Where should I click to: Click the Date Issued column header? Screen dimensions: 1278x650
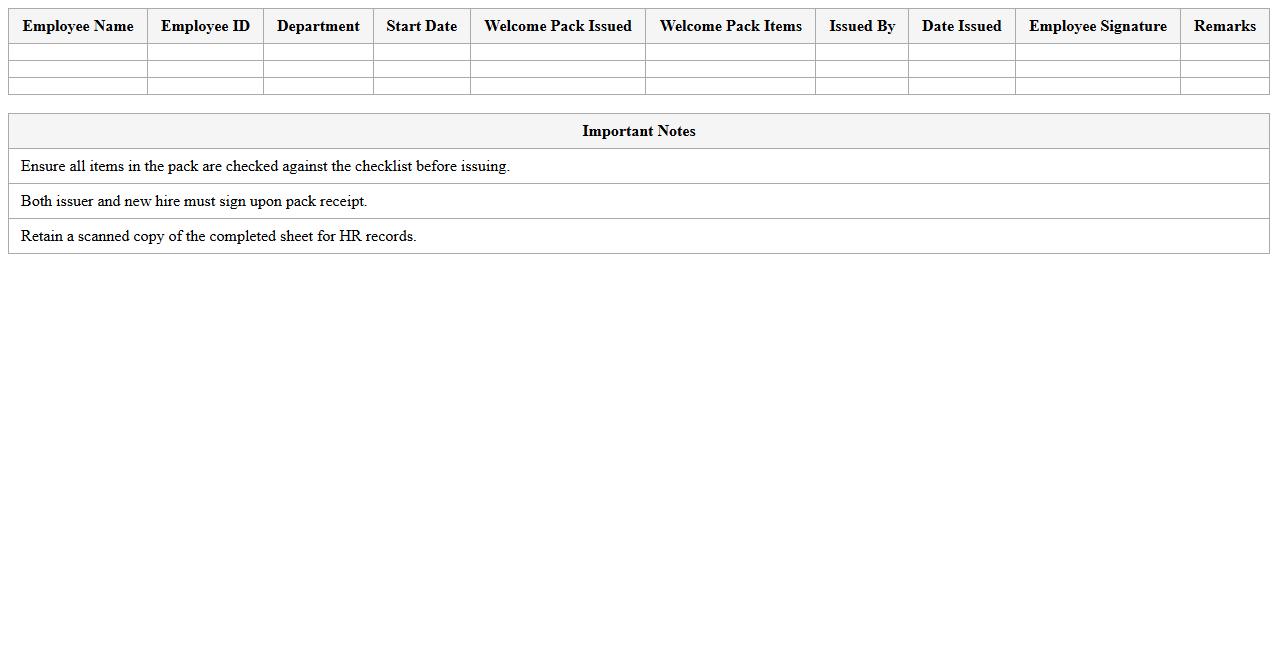pos(960,26)
